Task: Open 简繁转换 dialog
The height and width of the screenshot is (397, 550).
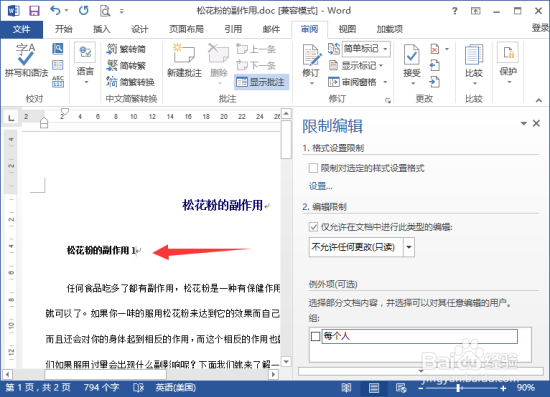Action: coord(130,82)
